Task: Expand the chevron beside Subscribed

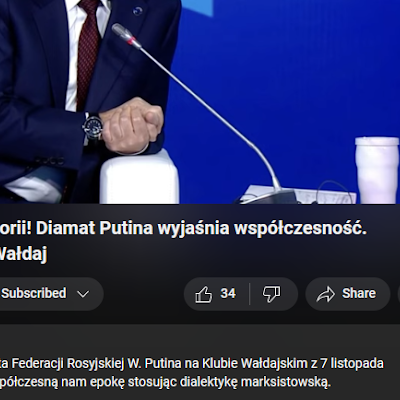Action: (x=83, y=294)
